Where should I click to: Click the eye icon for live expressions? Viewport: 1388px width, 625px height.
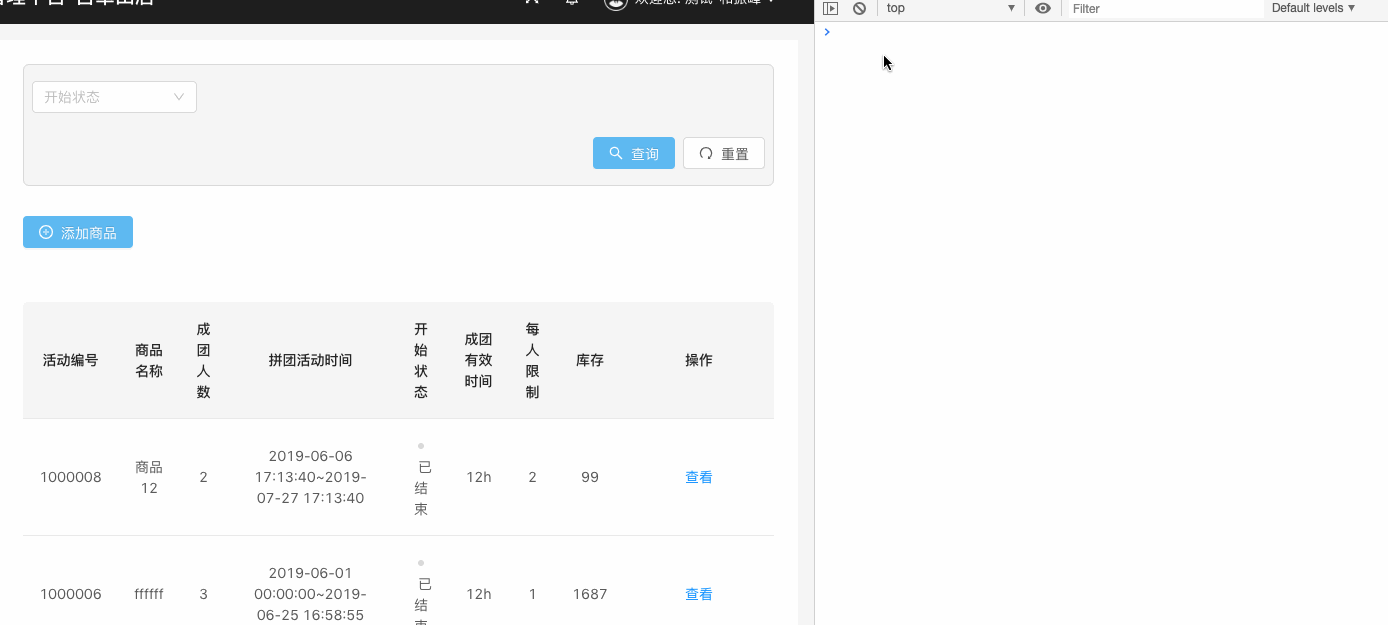[1043, 8]
